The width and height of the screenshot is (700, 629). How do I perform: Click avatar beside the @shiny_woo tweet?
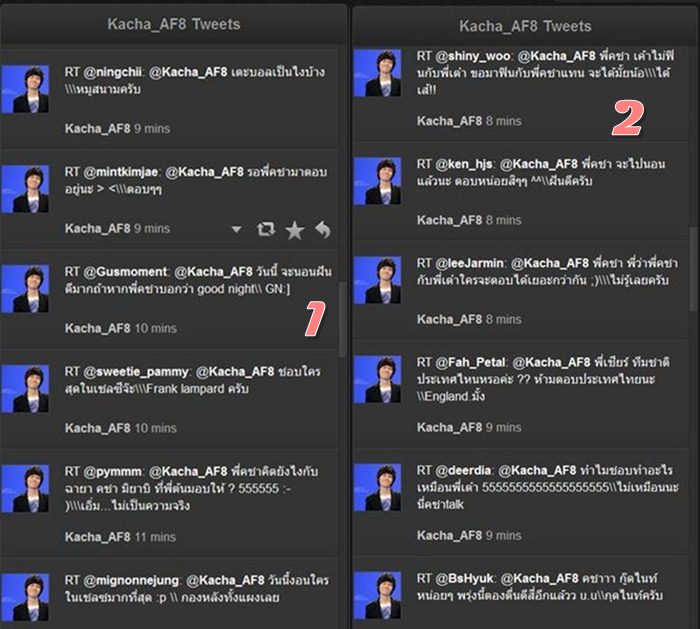point(377,73)
